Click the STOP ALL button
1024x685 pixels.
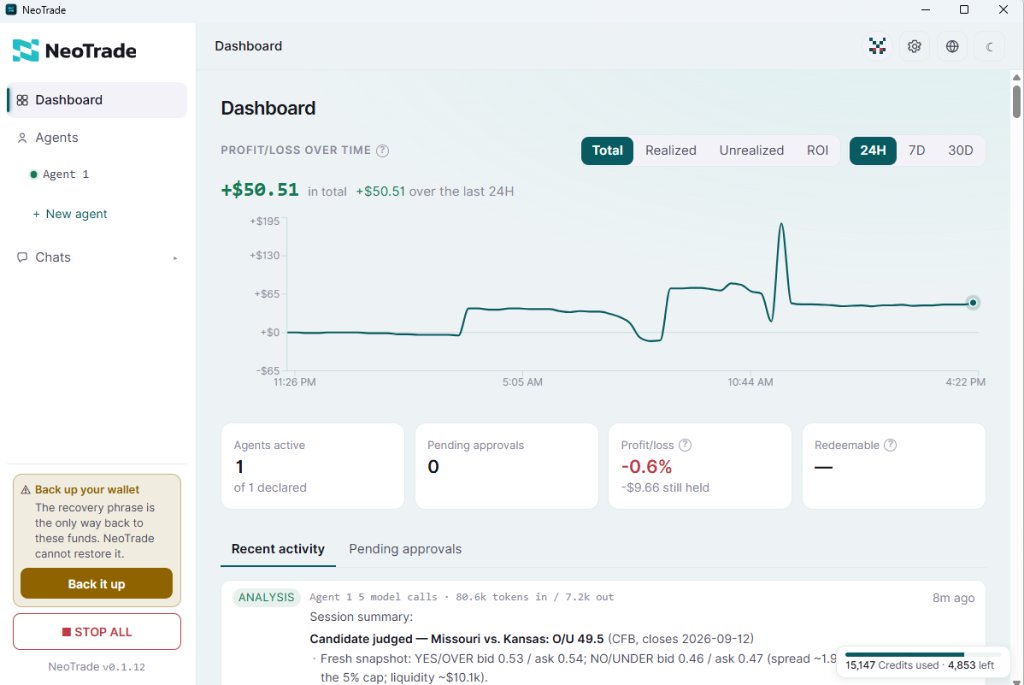coord(97,631)
